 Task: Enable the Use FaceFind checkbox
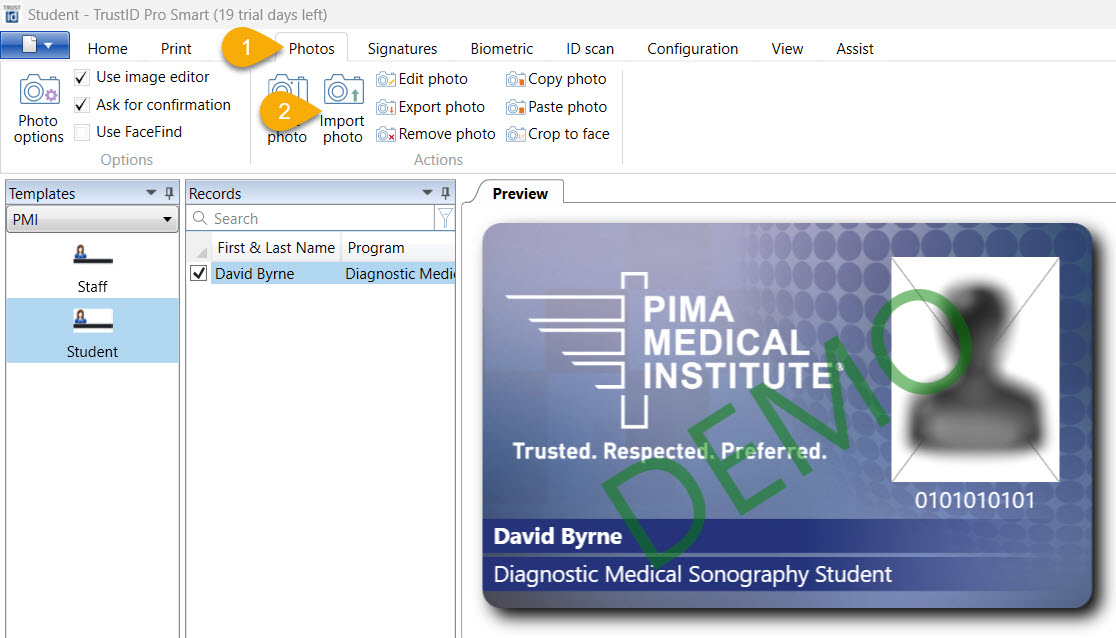point(82,132)
